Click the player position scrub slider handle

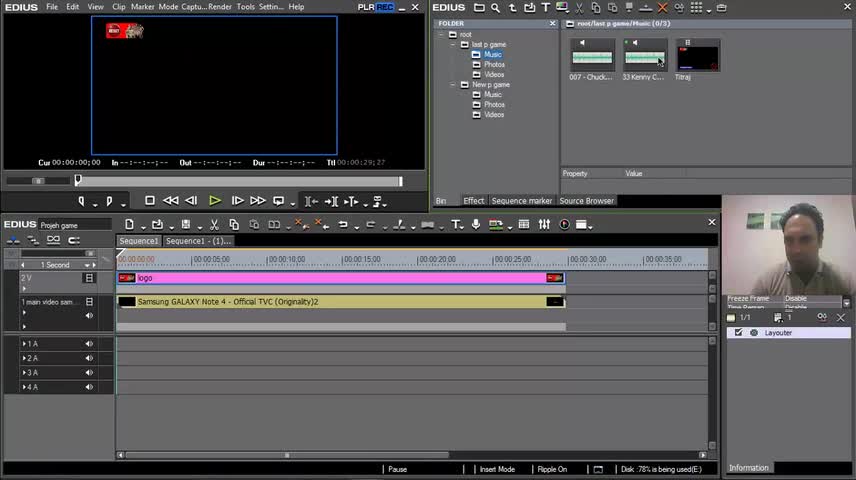(x=78, y=181)
